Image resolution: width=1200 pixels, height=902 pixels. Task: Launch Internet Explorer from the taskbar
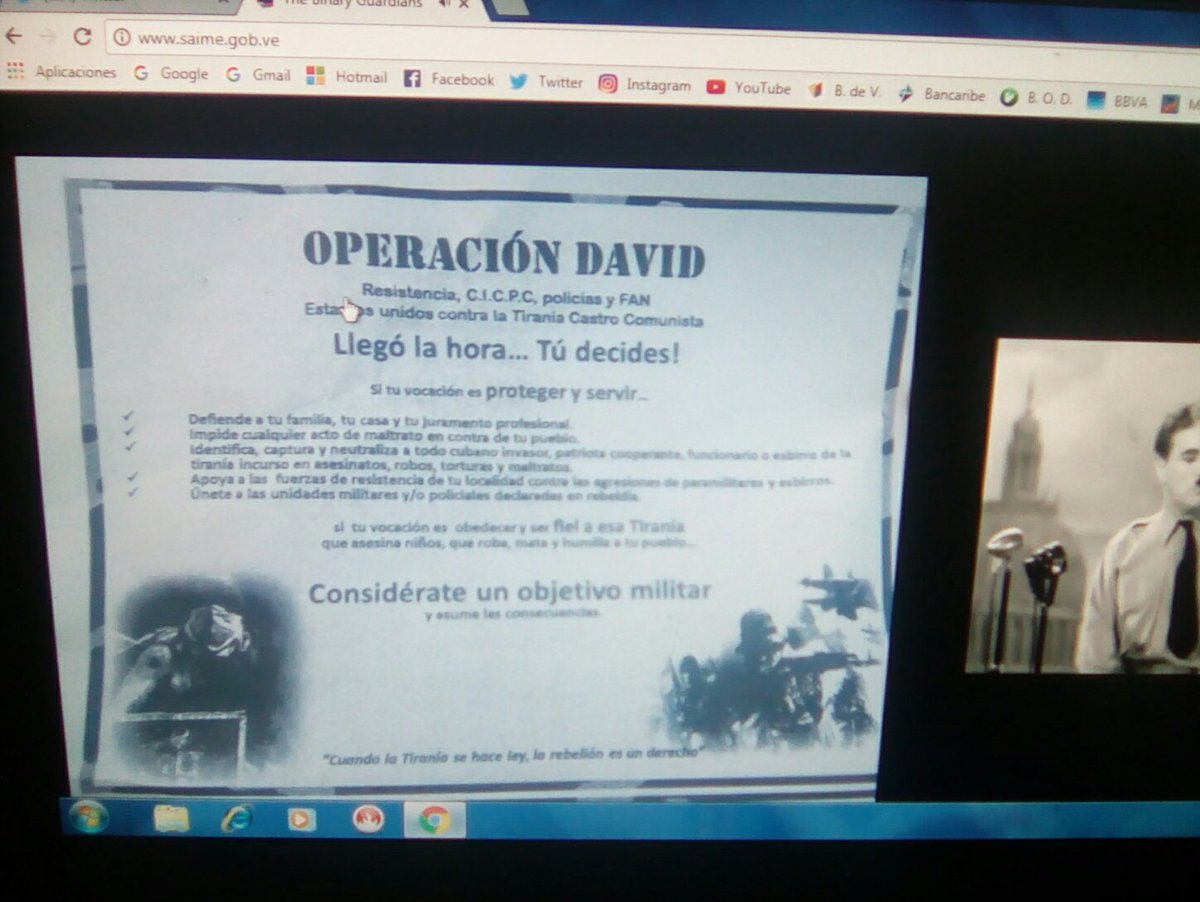[236, 819]
